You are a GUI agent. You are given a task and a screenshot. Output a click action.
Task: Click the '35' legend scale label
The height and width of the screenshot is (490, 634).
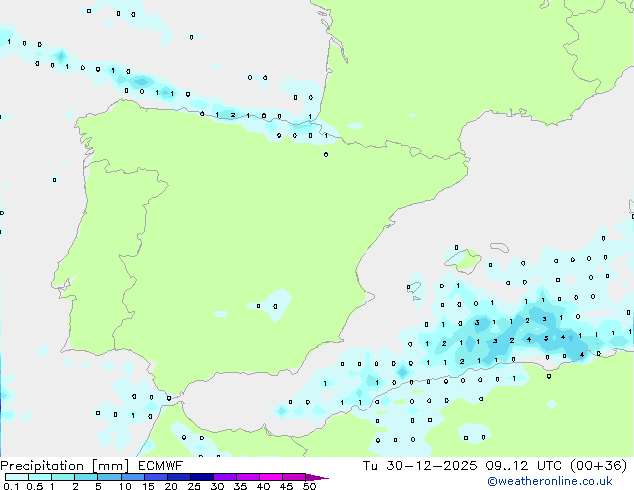(240, 486)
